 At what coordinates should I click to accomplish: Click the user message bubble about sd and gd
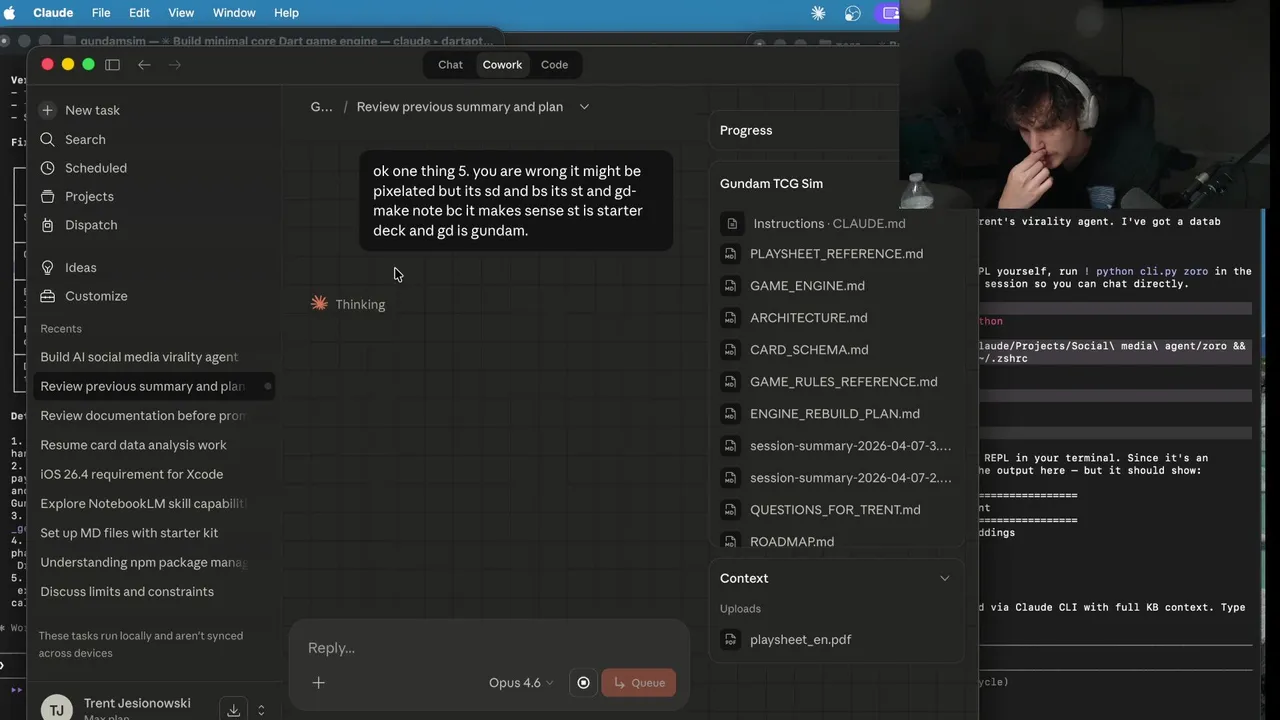click(x=516, y=201)
